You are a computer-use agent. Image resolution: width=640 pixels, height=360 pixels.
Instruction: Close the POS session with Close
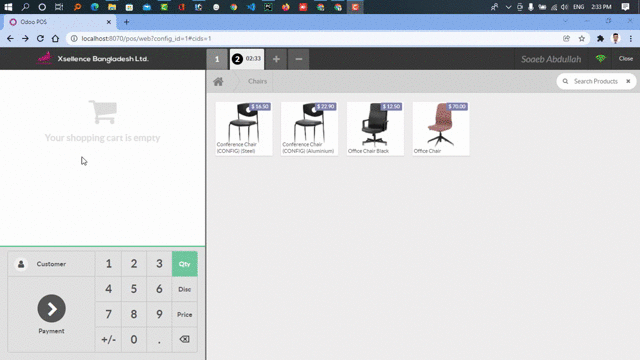tap(626, 59)
